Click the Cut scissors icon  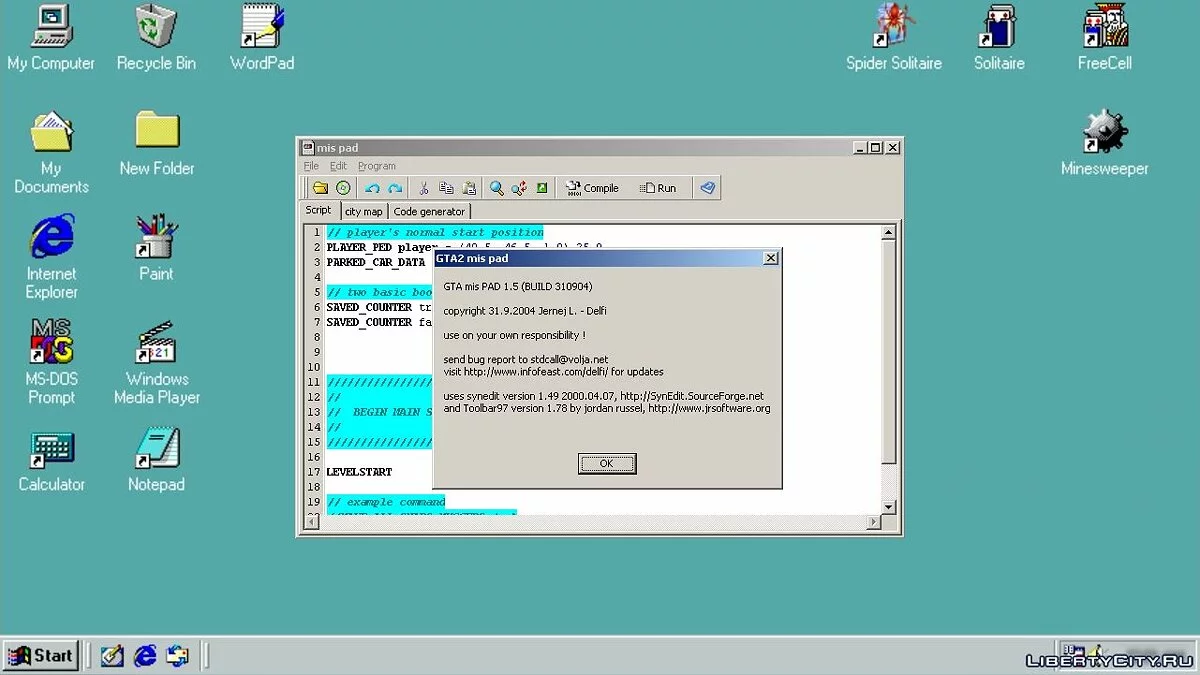point(424,188)
